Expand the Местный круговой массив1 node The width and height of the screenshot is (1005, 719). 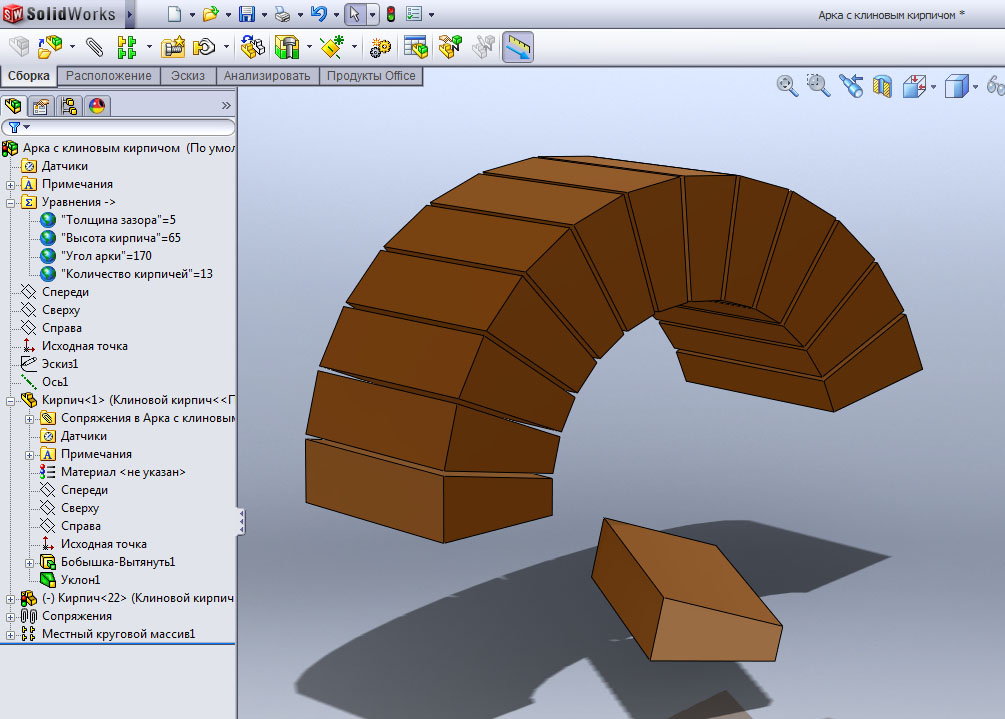(10, 634)
